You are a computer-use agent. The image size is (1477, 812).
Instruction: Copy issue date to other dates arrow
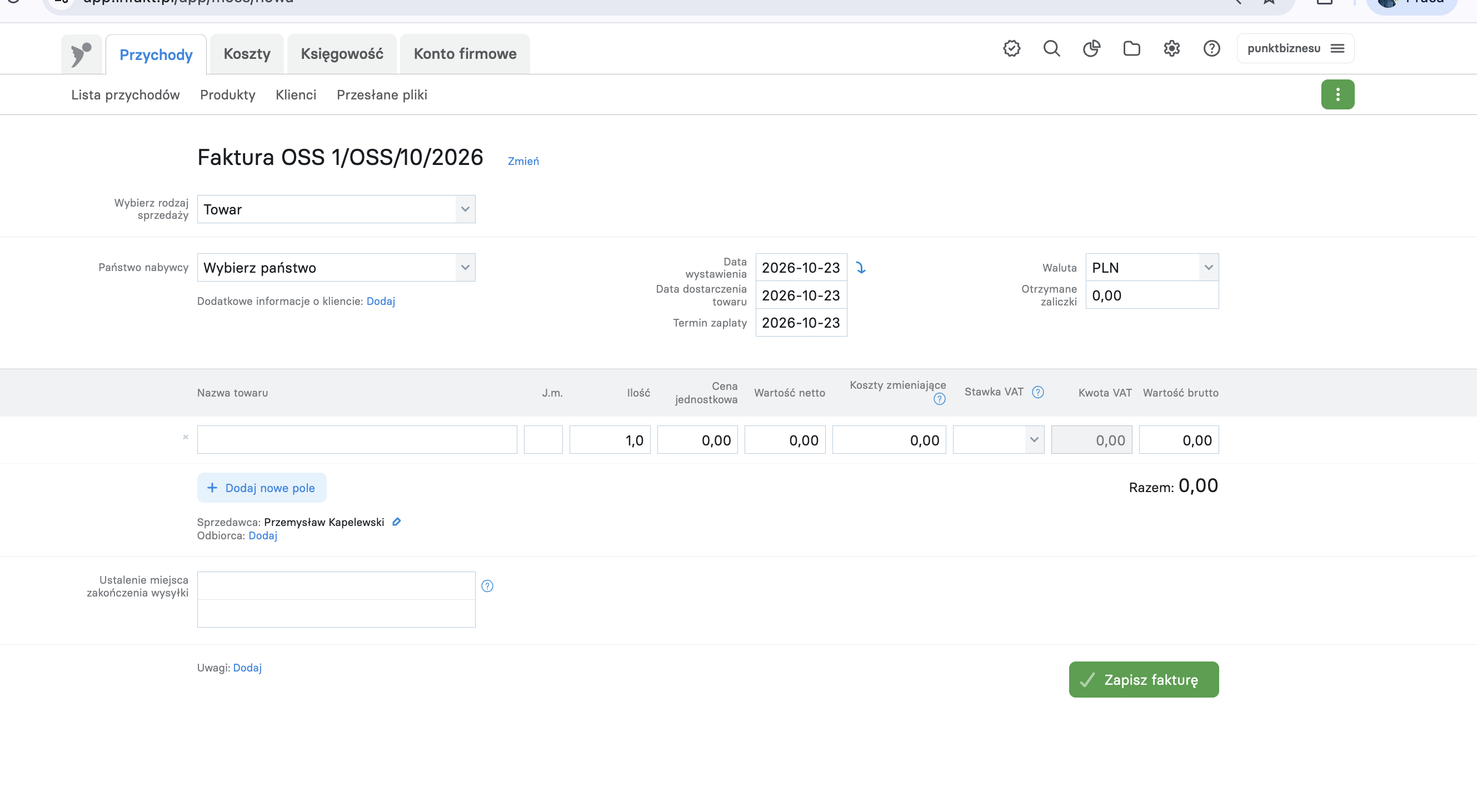pyautogui.click(x=861, y=268)
